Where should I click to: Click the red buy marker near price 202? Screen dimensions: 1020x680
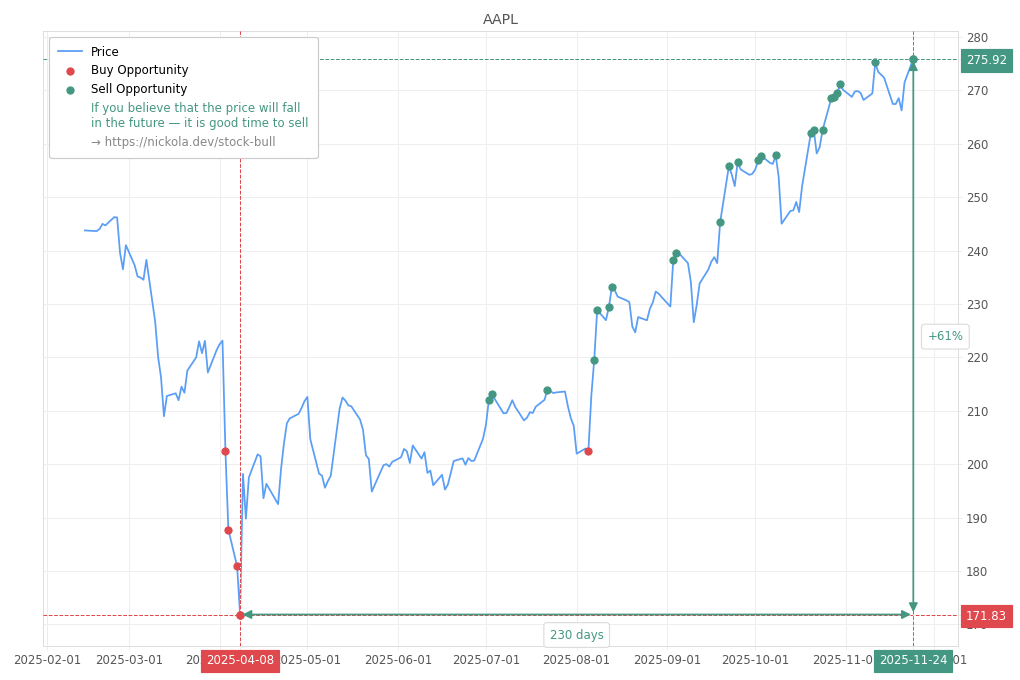click(x=587, y=451)
